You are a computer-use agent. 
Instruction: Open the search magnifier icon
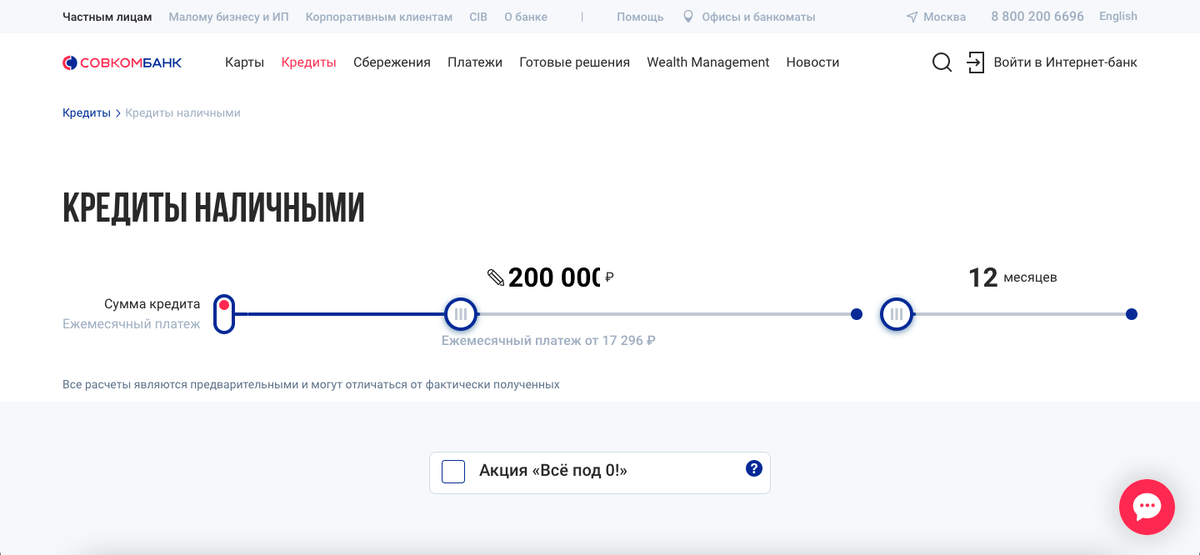941,62
